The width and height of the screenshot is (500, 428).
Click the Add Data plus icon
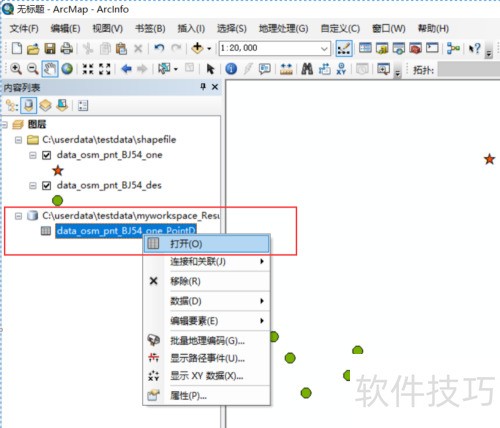coord(197,48)
